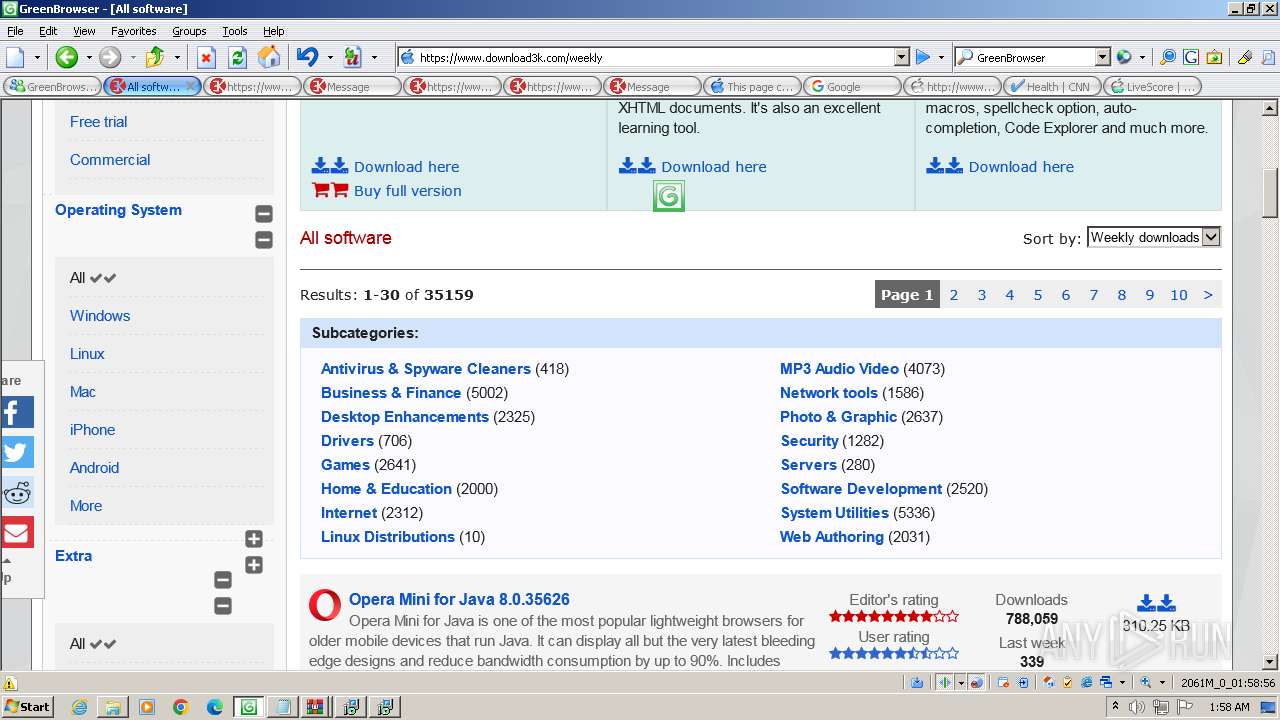Select Commercial license filter

110,160
